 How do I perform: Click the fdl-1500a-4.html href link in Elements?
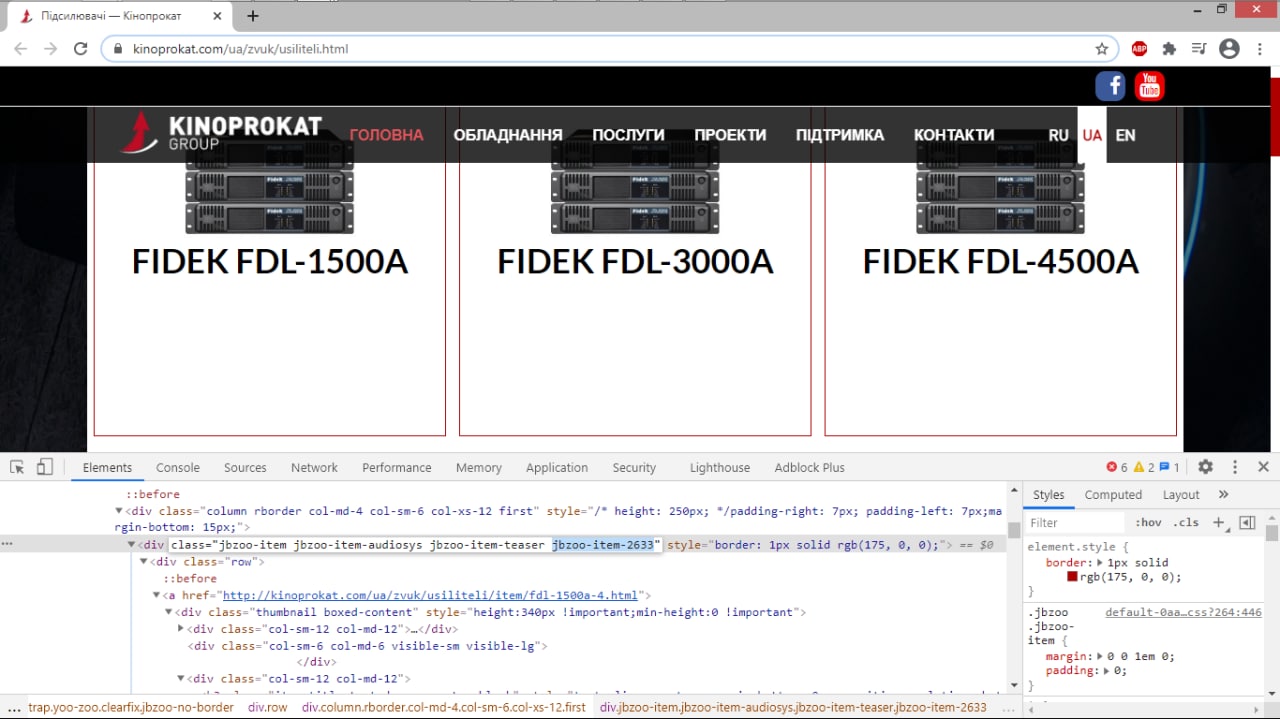pyautogui.click(x=430, y=596)
